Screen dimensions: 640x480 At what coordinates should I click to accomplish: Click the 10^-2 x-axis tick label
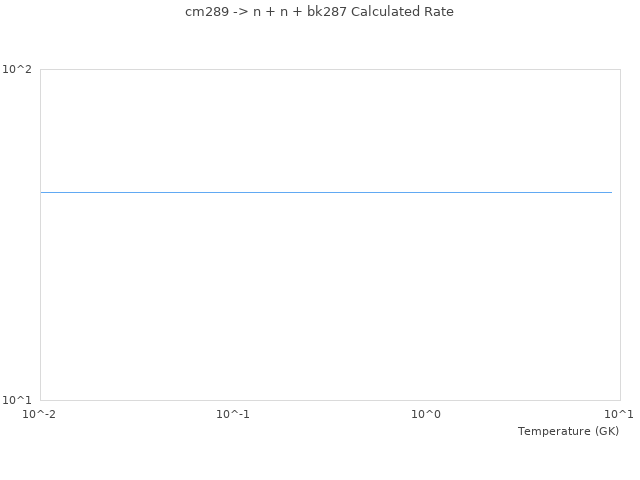click(40, 414)
